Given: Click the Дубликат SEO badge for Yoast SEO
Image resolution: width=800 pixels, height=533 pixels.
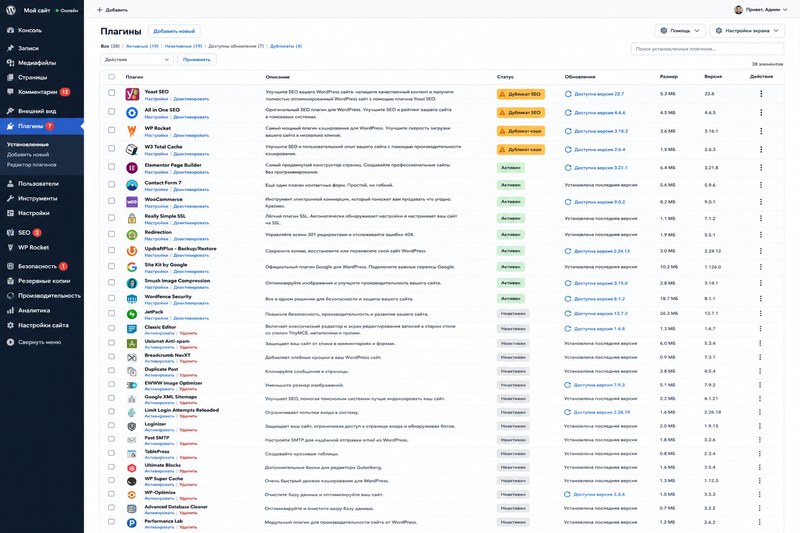Looking at the screenshot, I should pos(521,94).
